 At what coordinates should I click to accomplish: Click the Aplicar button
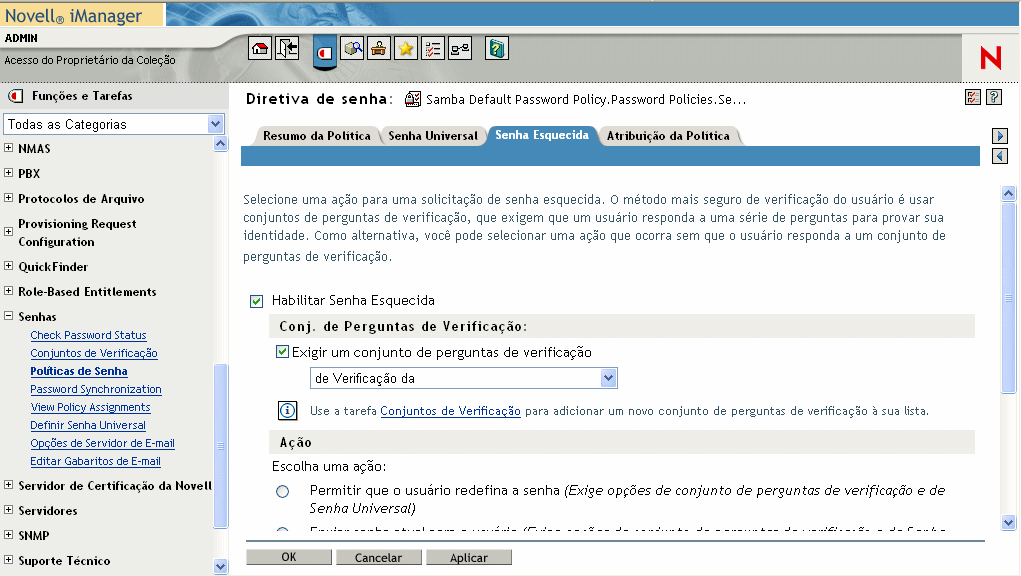469,557
